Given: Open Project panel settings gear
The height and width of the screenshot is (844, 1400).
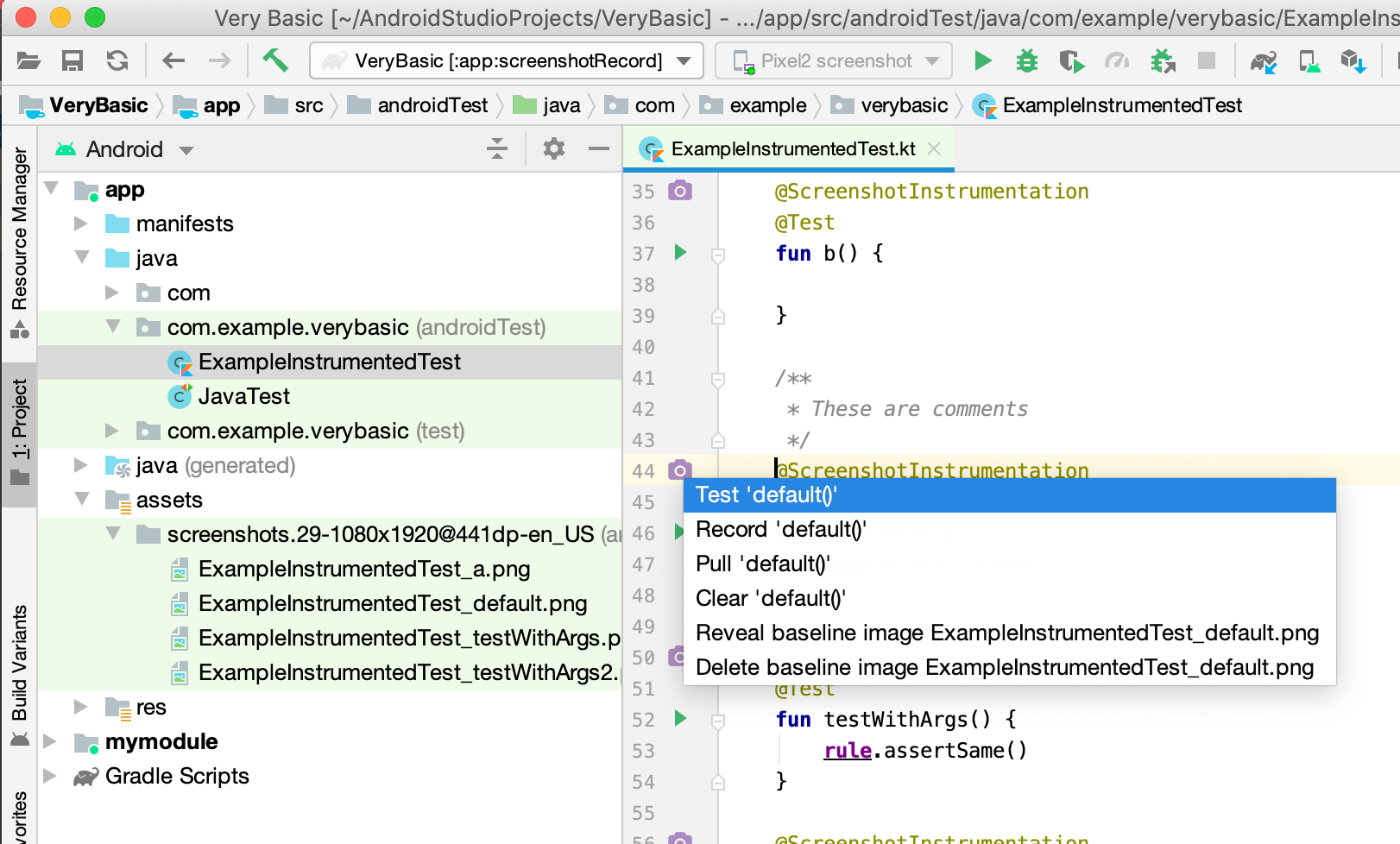Looking at the screenshot, I should tap(553, 148).
